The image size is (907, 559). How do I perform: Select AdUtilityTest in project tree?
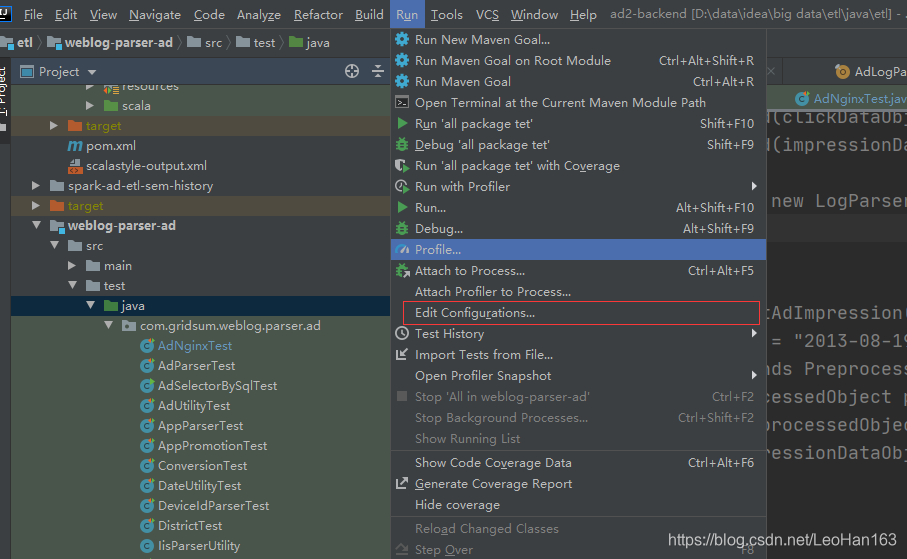tap(194, 406)
